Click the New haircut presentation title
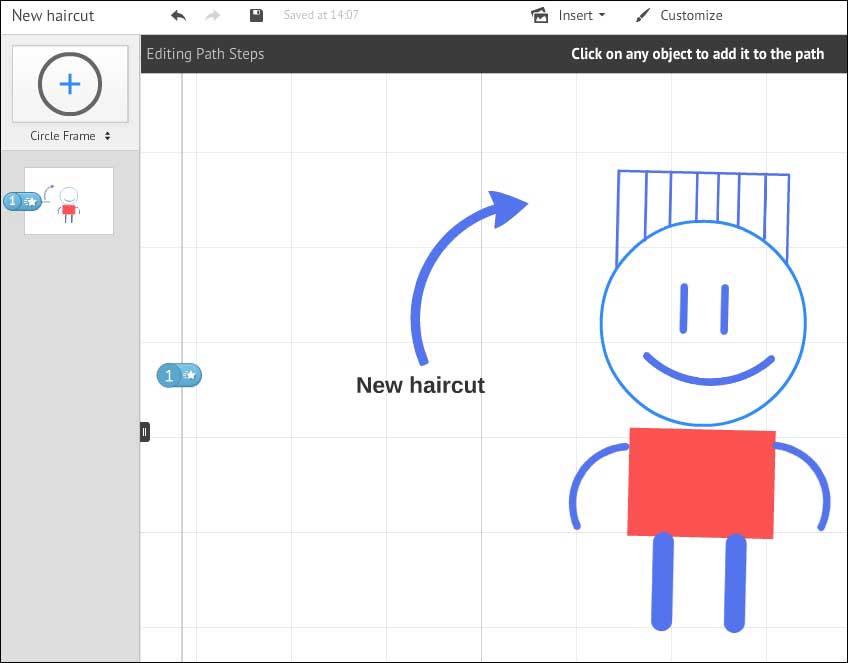The image size is (848, 663). [53, 15]
